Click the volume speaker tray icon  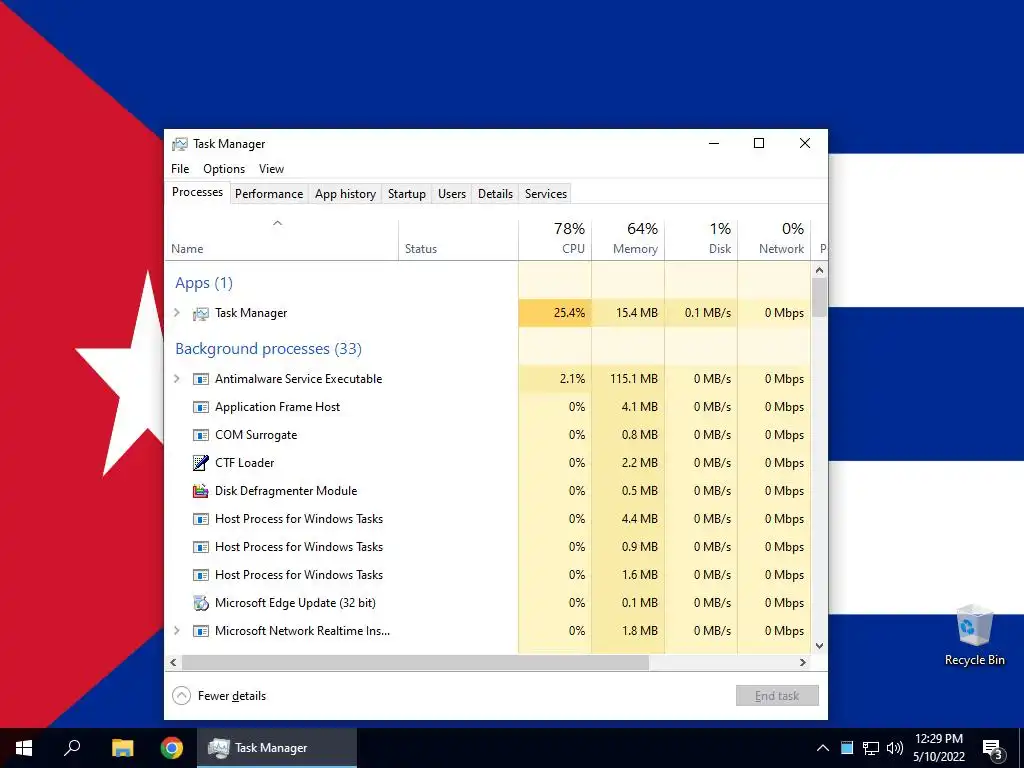click(x=895, y=748)
